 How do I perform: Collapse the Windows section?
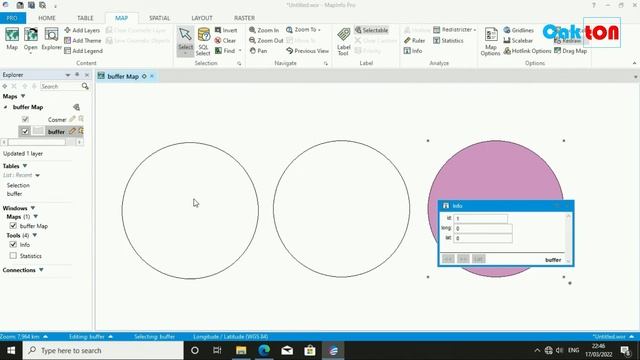33,208
